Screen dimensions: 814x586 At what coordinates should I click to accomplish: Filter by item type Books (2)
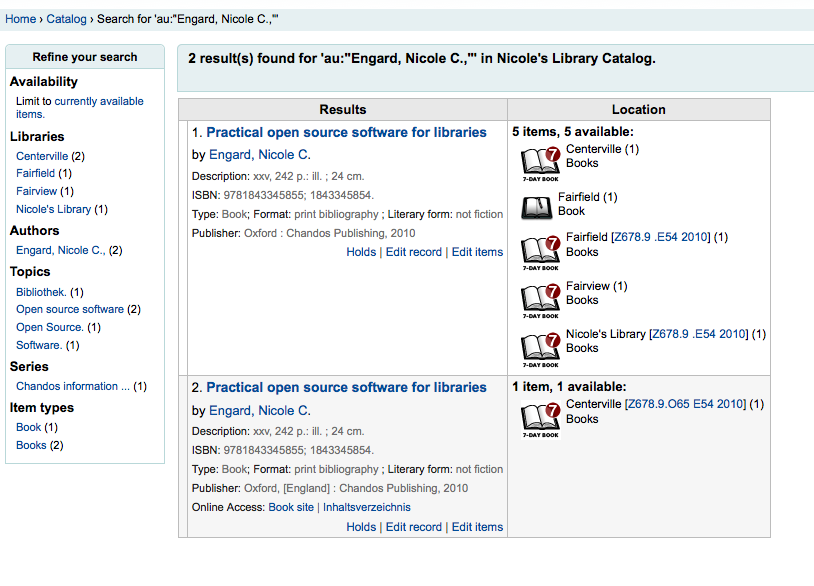pos(31,445)
